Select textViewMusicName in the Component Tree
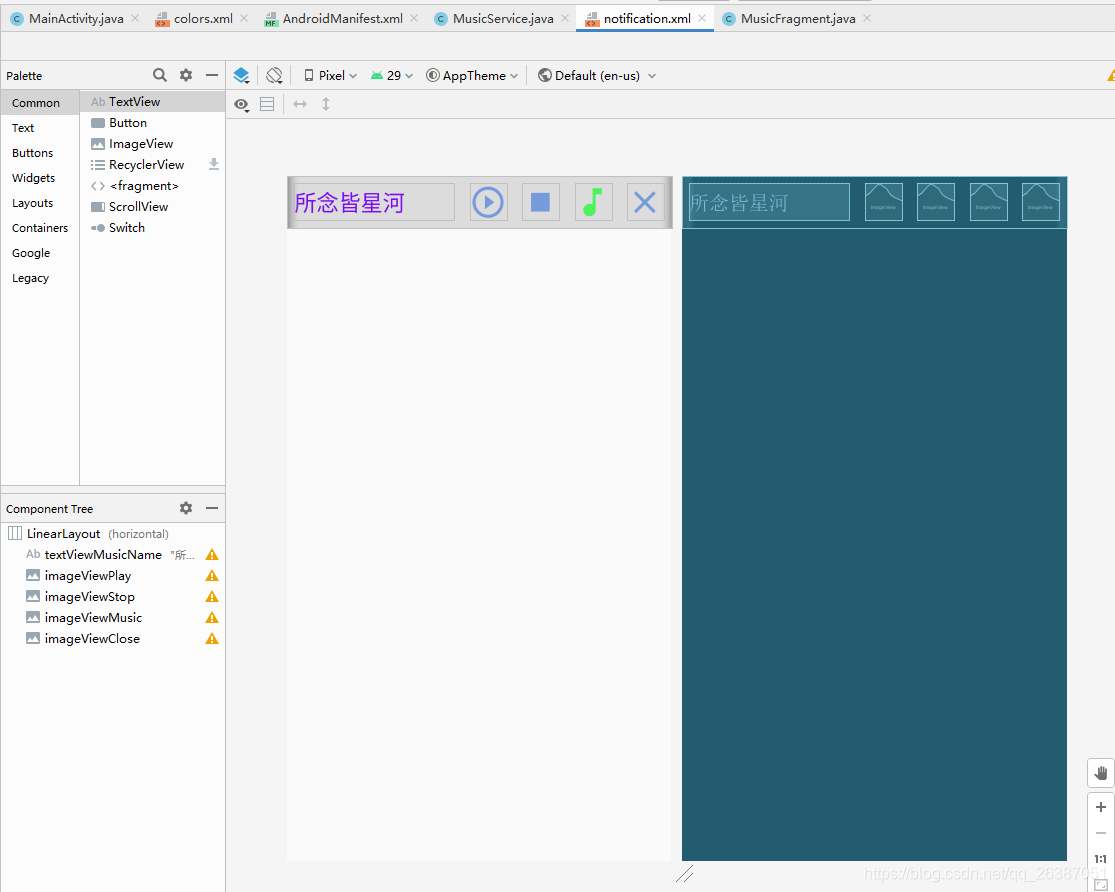Image resolution: width=1115 pixels, height=892 pixels. pos(113,555)
